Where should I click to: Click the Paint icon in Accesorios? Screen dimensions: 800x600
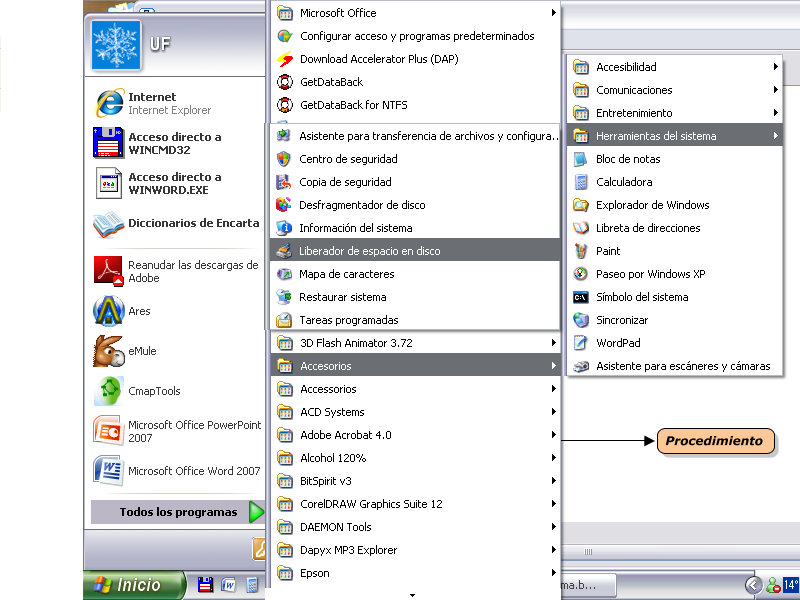581,251
